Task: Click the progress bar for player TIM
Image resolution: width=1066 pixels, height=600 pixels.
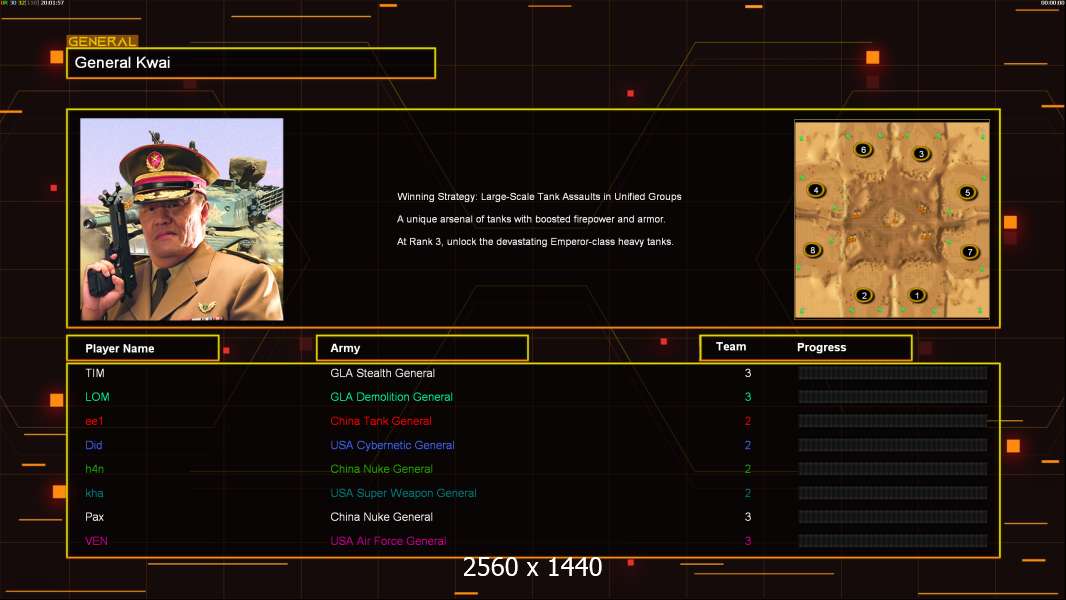Action: click(892, 373)
